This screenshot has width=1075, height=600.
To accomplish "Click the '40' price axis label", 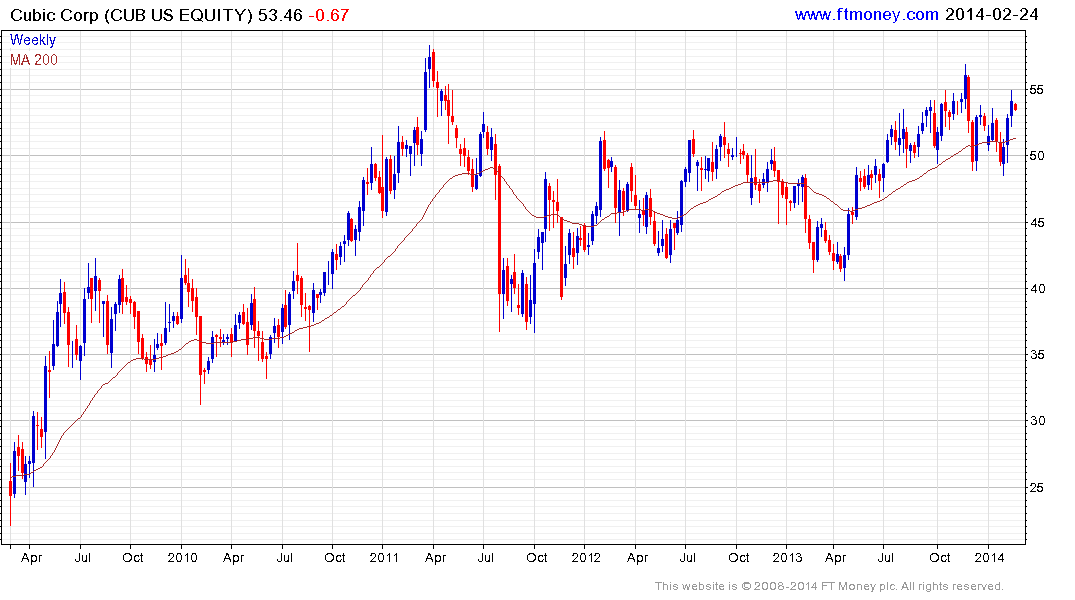I will 1037,289.
